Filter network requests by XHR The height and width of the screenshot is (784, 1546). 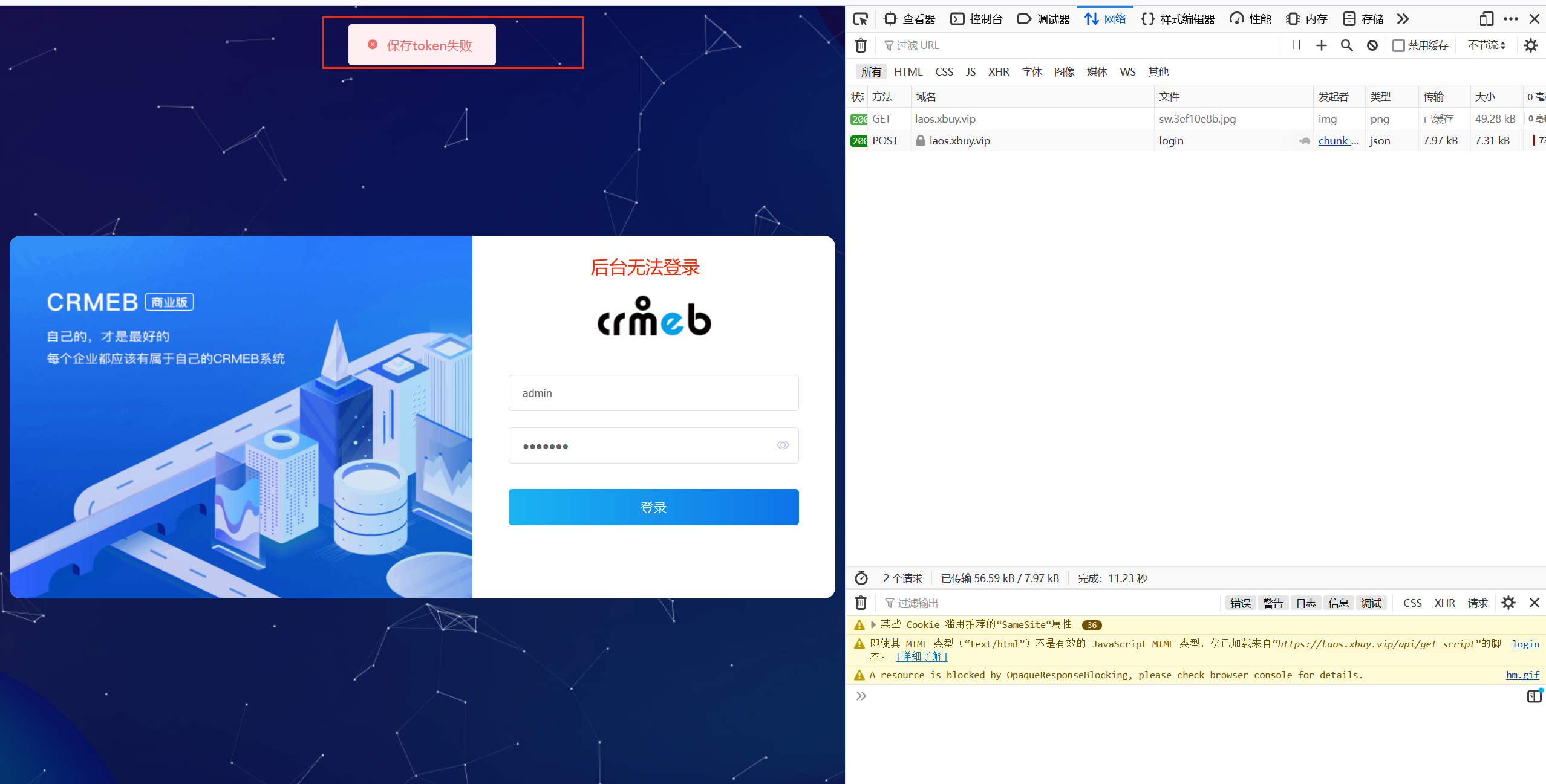click(999, 72)
